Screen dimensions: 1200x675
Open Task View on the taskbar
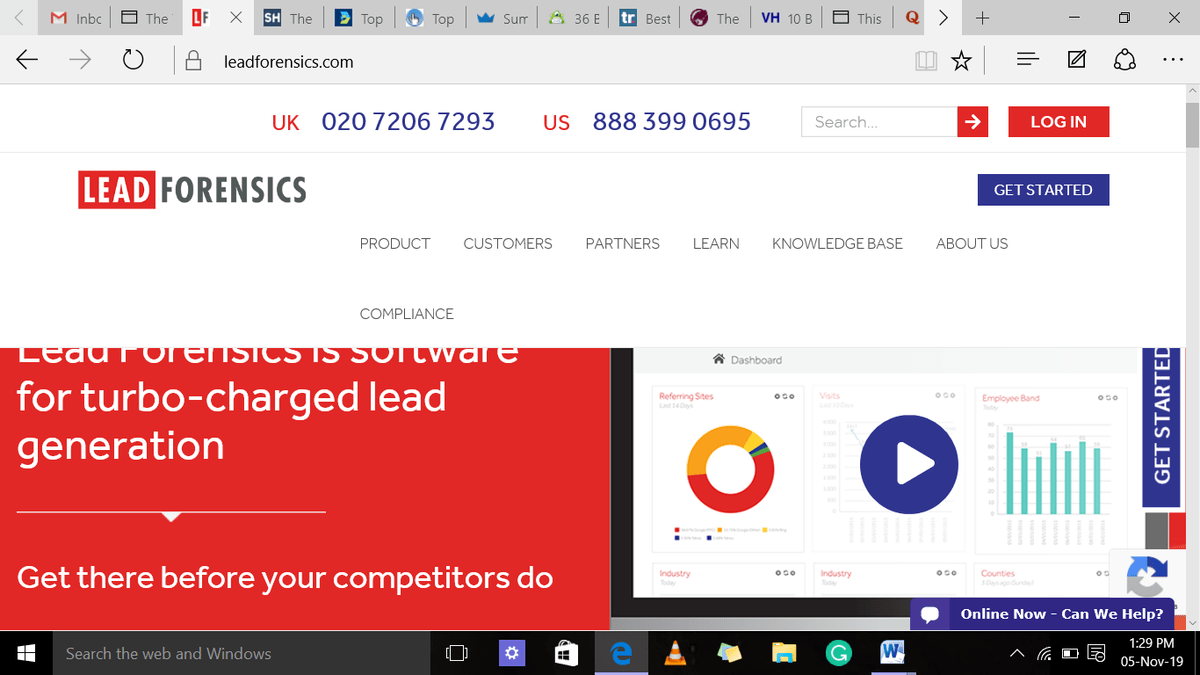456,653
